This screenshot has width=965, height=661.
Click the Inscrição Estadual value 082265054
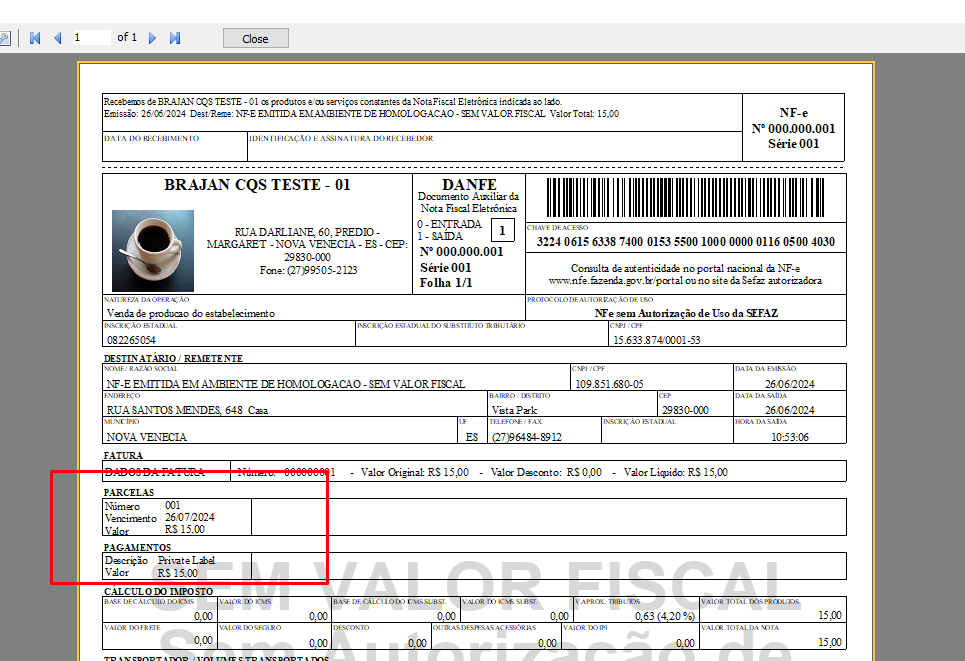[x=131, y=340]
